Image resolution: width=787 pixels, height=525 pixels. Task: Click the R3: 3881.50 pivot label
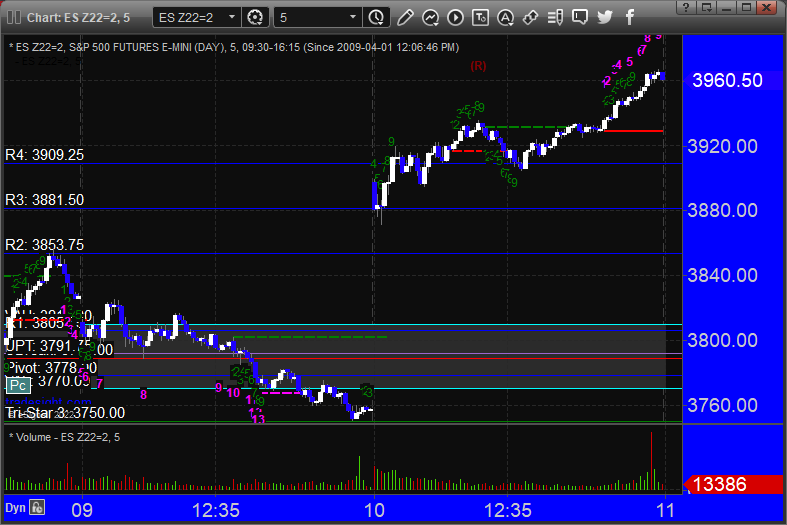(x=44, y=200)
